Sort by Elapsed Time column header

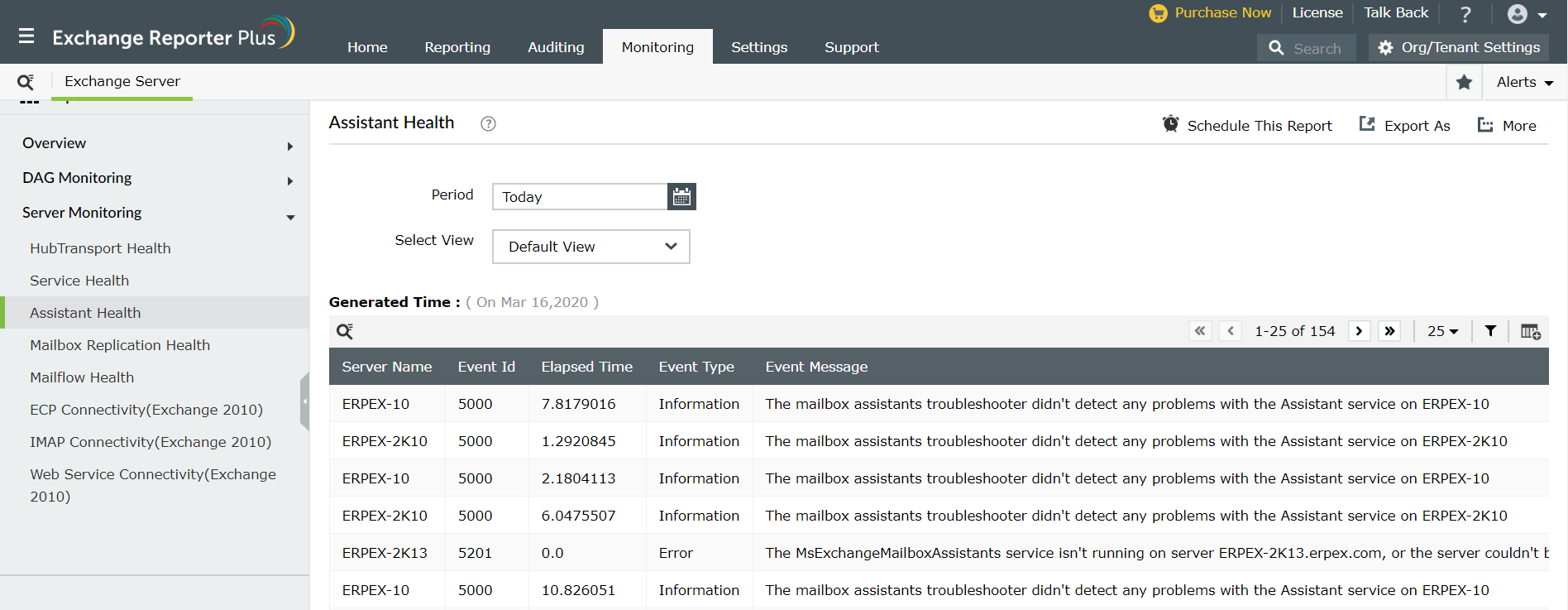(586, 367)
